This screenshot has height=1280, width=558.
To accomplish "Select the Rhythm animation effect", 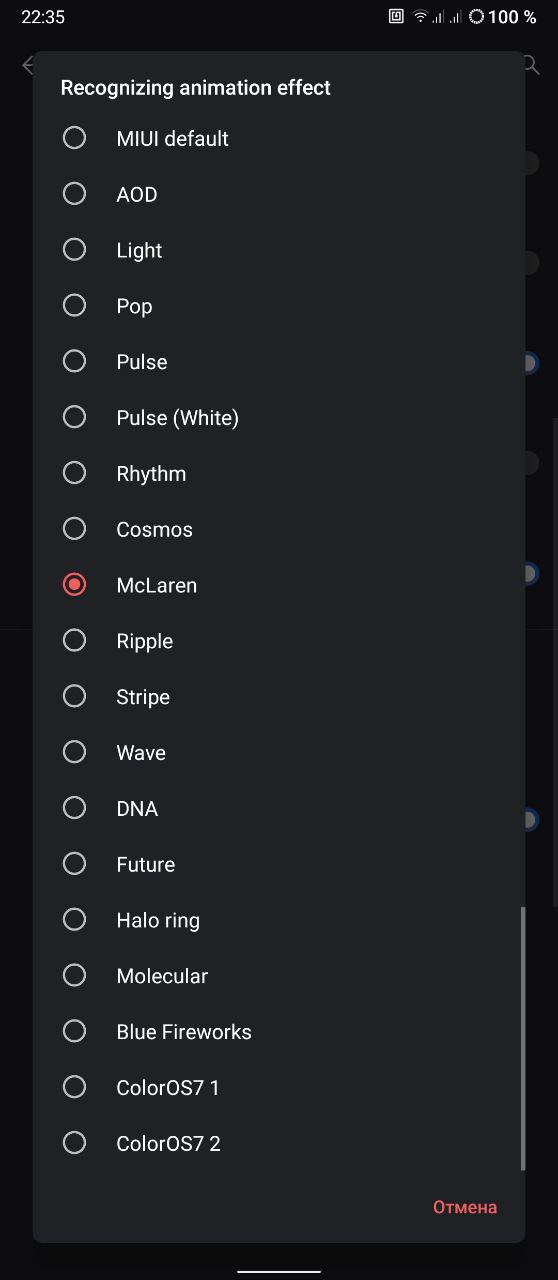I will pos(279,474).
